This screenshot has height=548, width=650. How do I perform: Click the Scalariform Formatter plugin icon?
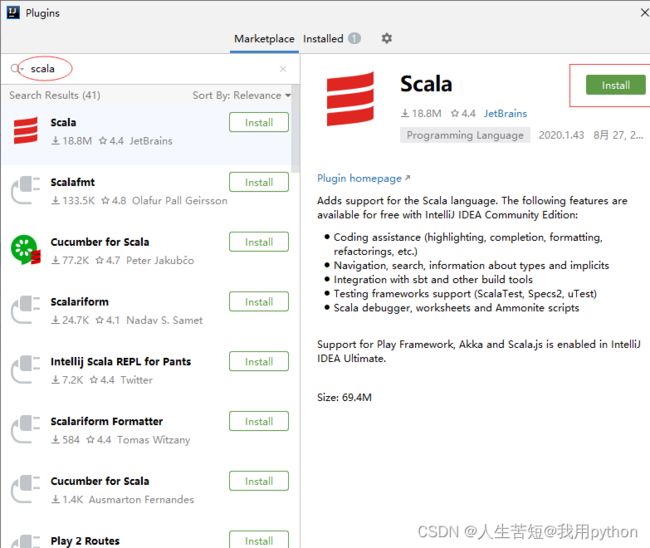pos(26,429)
